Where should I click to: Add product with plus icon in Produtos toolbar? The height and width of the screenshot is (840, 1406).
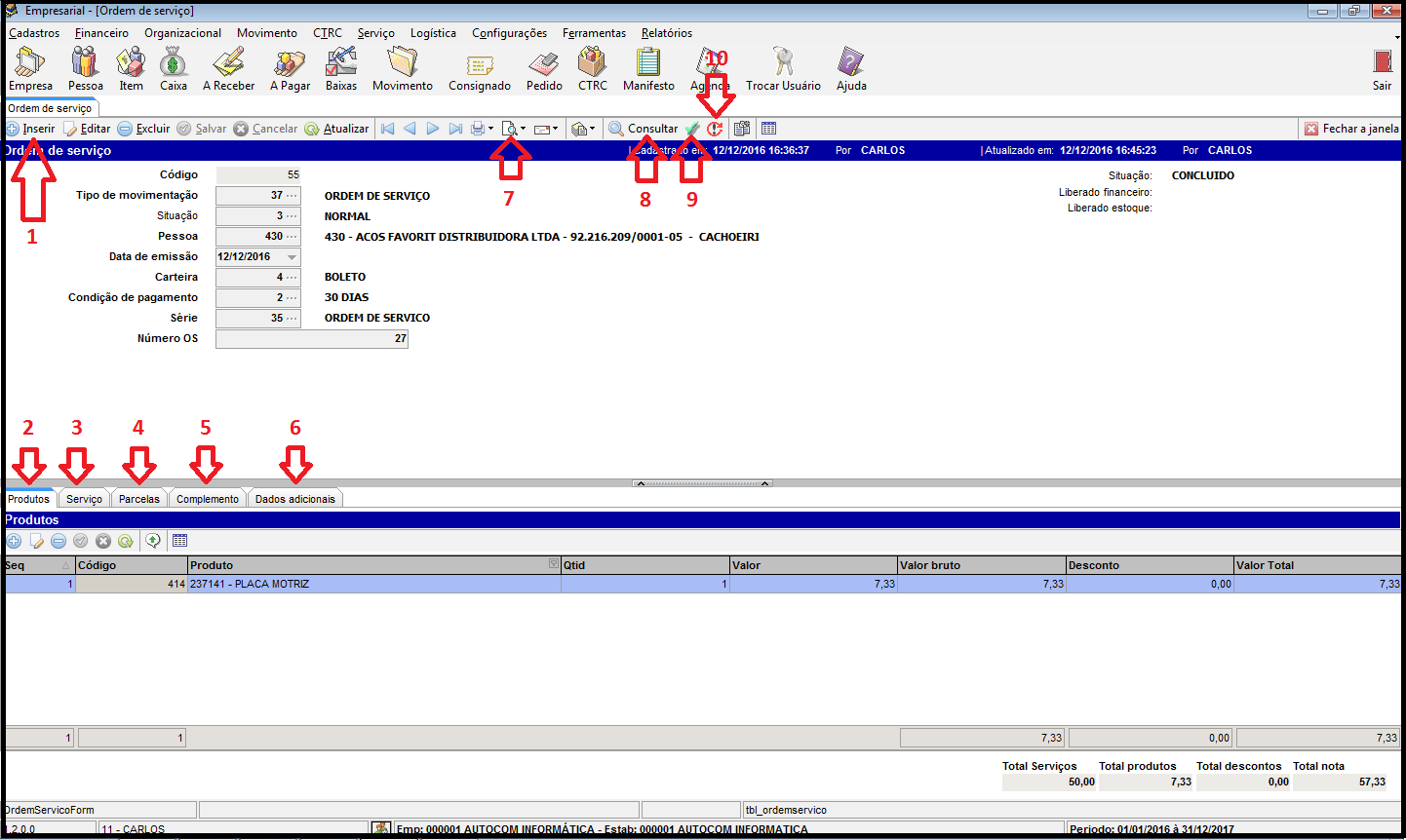[14, 541]
